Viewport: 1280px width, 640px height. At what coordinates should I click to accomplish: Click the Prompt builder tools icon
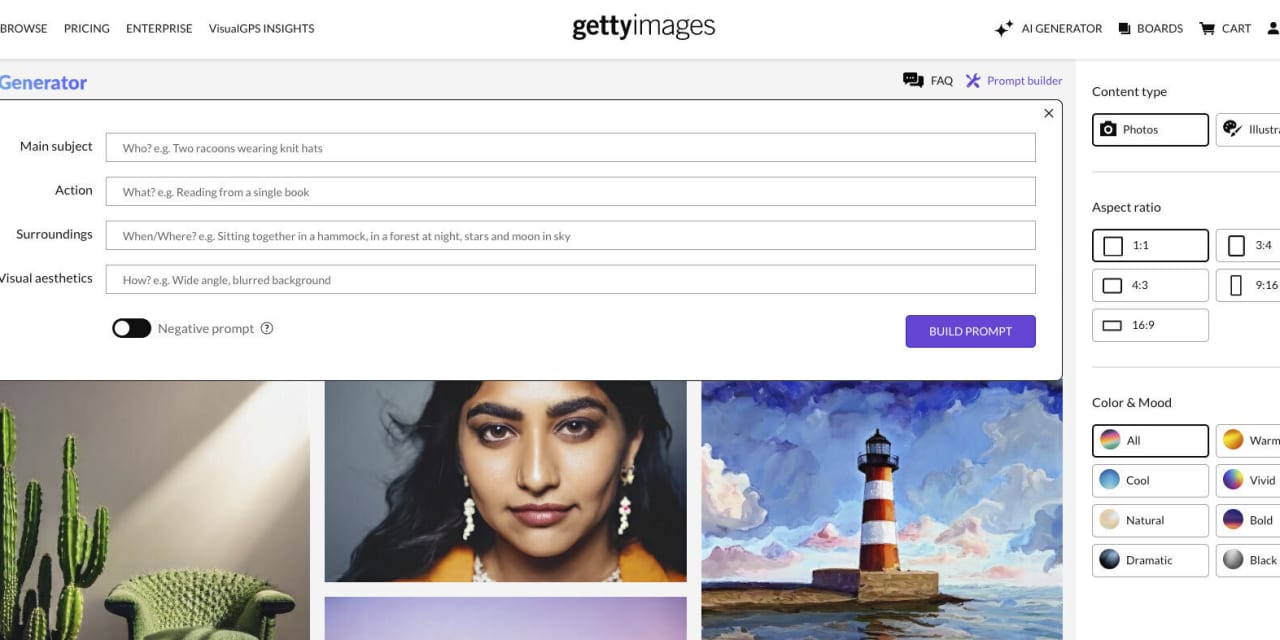(973, 81)
